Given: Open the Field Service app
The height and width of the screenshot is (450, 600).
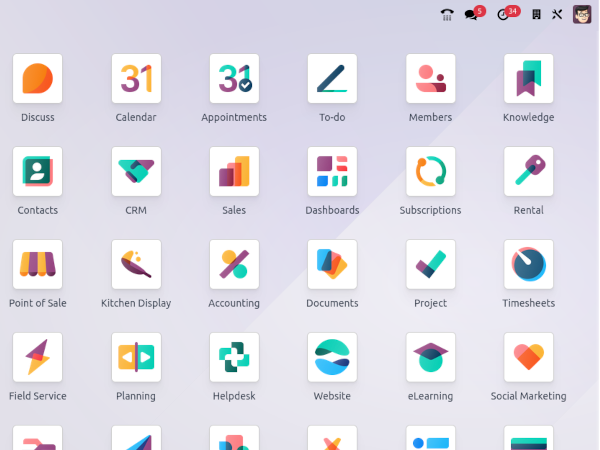Looking at the screenshot, I should pyautogui.click(x=38, y=357).
